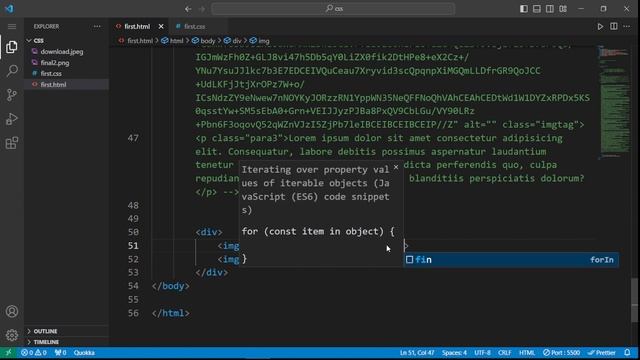Viewport: 640px width, 360px height.
Task: Run the file with play button
Action: (x=600, y=27)
